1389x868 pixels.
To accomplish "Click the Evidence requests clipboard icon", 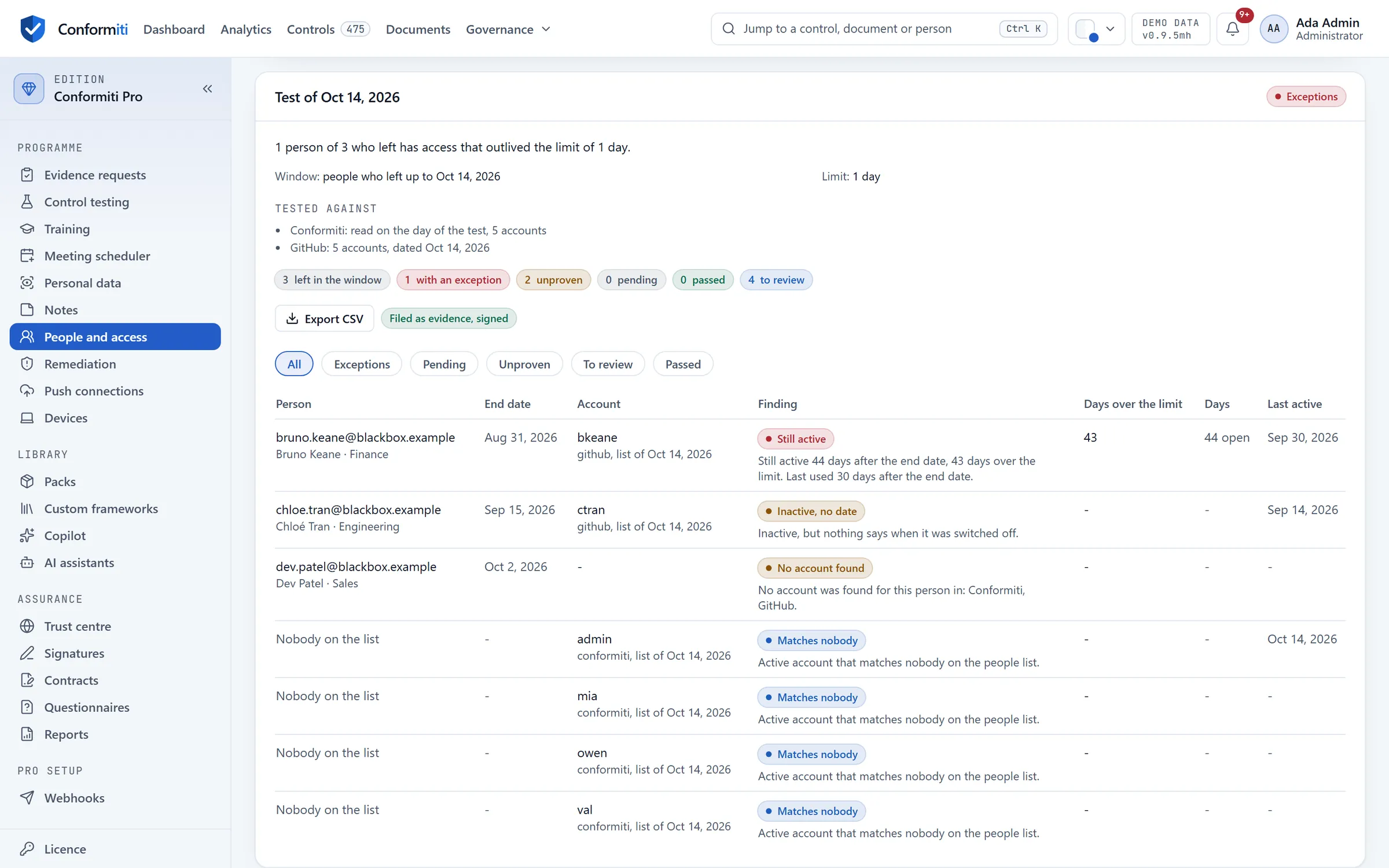I will [x=27, y=175].
